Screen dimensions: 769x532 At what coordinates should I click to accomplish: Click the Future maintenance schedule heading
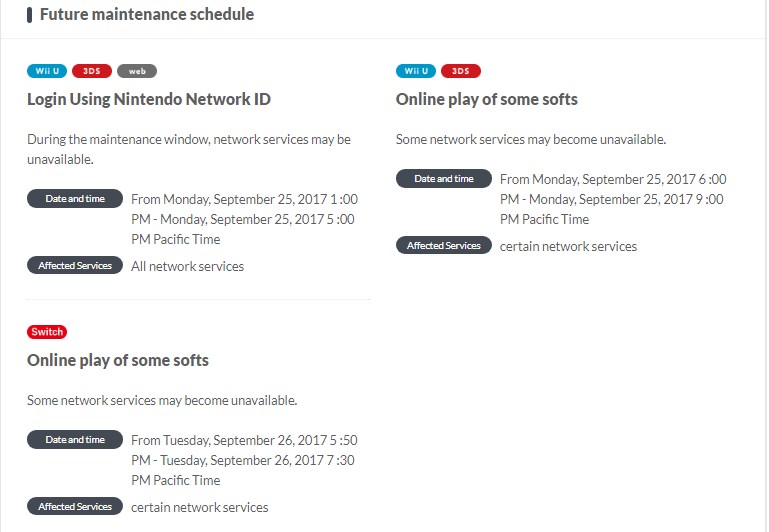point(146,14)
